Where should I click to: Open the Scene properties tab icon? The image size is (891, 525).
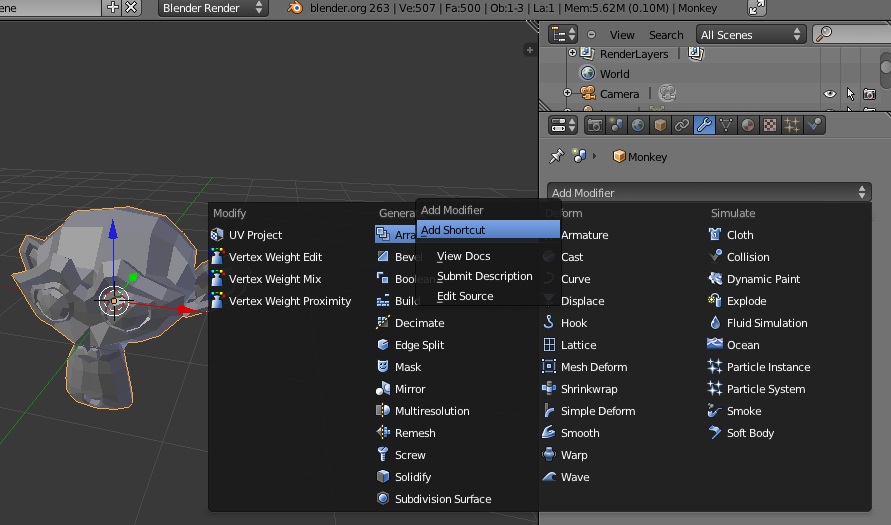tap(617, 125)
